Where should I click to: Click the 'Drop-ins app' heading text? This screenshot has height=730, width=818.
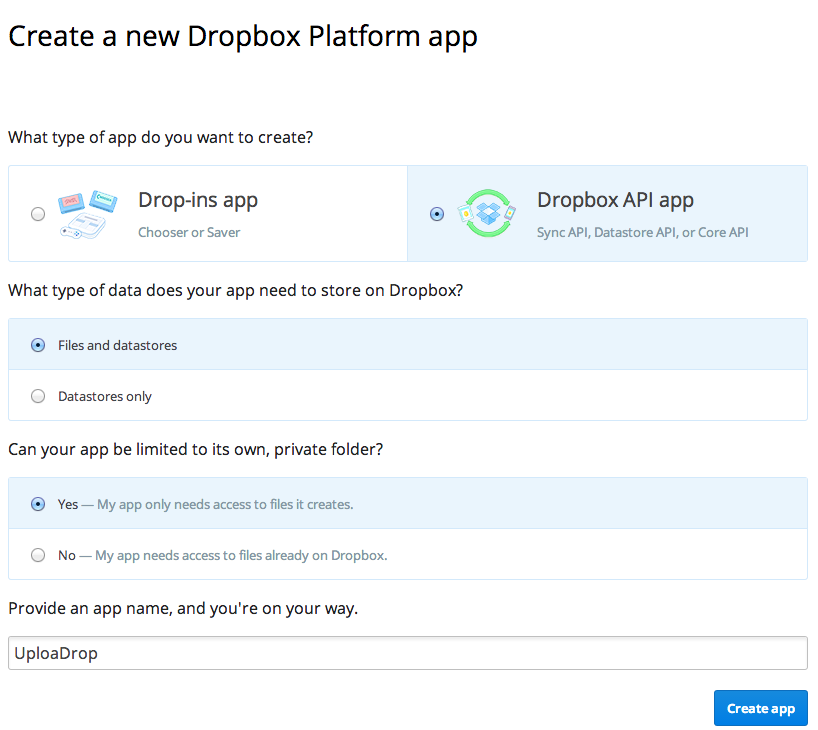[x=198, y=200]
